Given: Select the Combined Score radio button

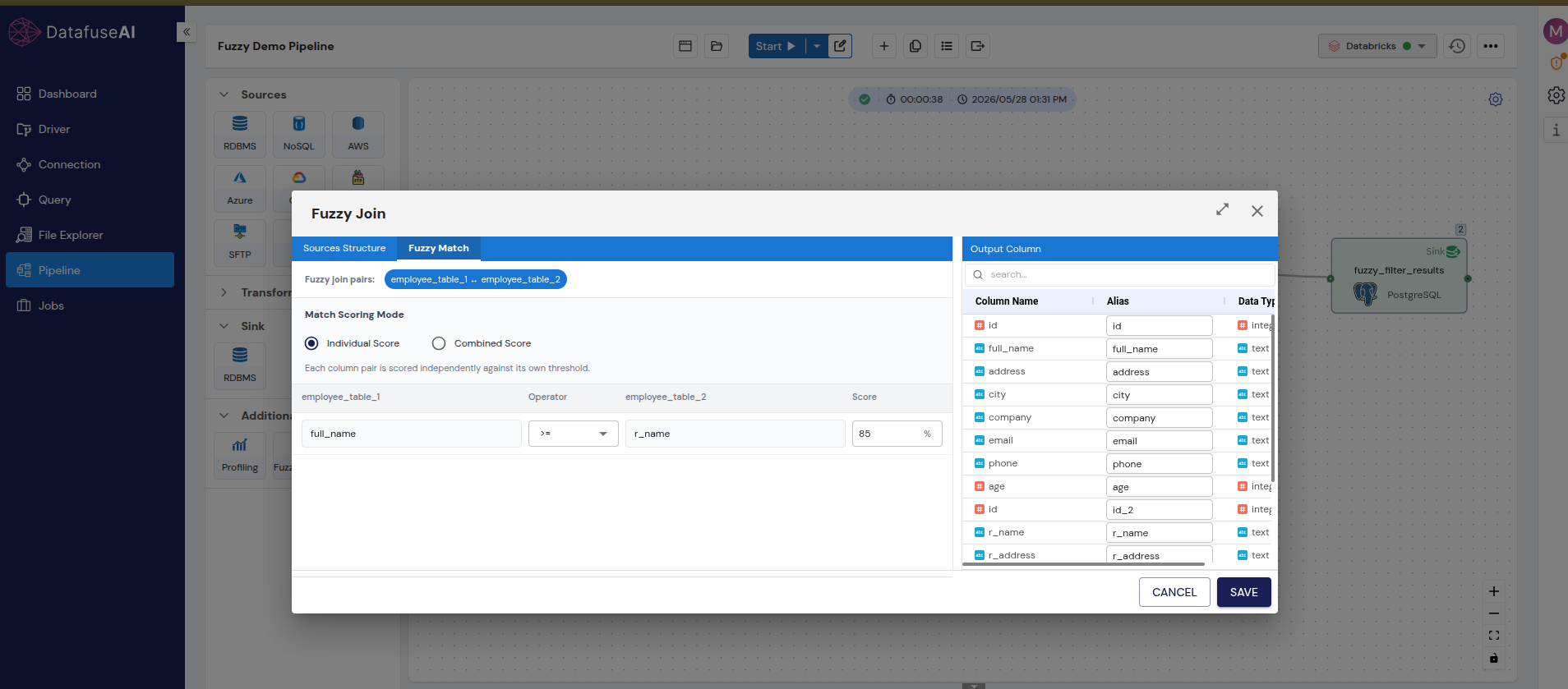Looking at the screenshot, I should 439,343.
